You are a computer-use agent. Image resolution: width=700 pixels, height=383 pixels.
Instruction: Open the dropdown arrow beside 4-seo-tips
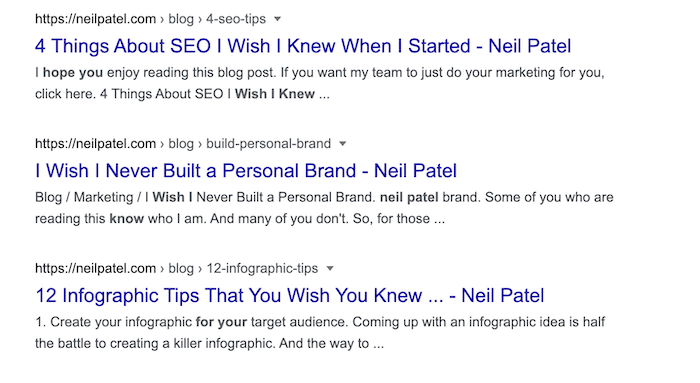point(277,19)
